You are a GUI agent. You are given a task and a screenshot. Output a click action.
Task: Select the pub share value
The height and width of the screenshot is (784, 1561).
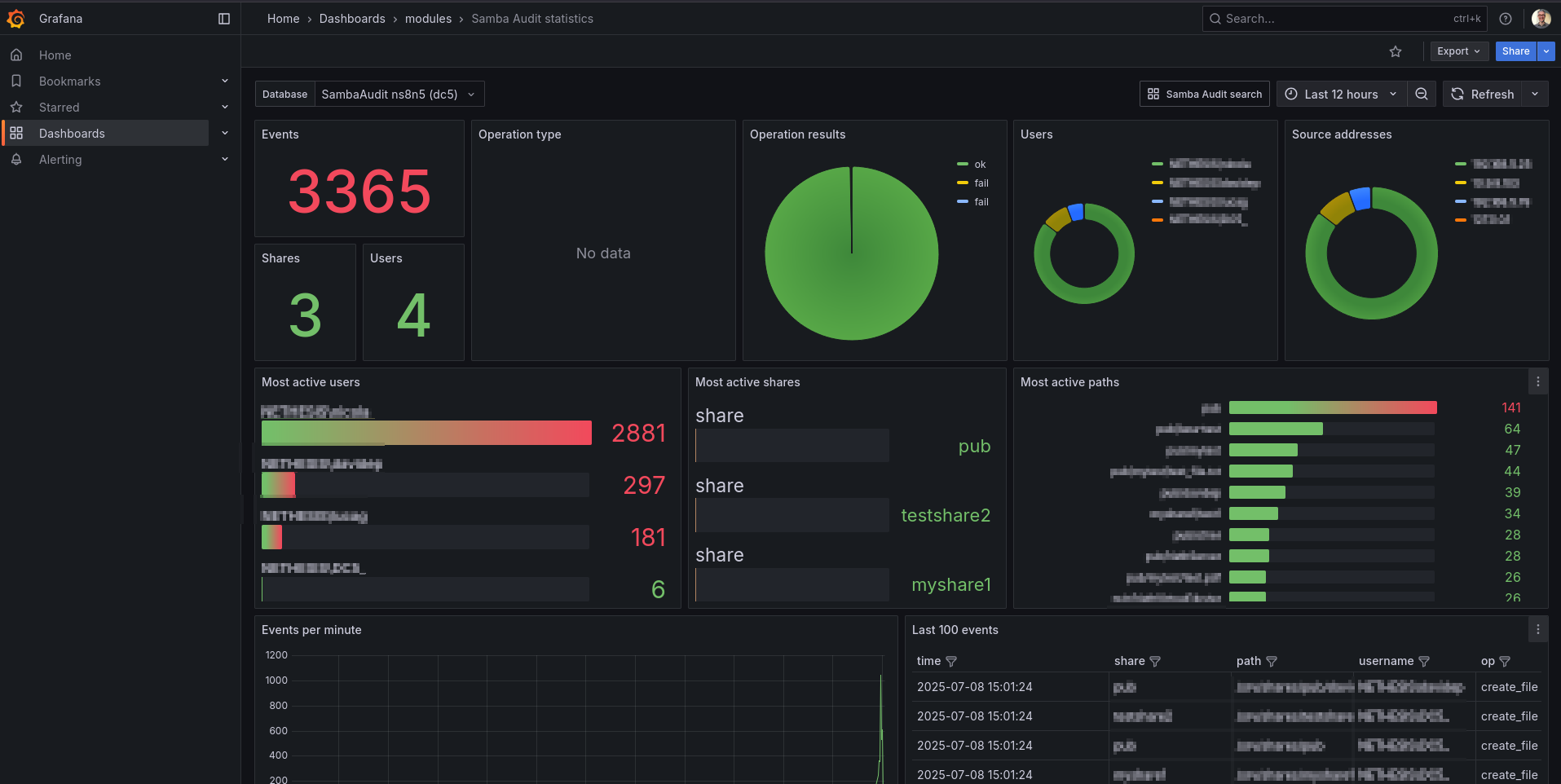[x=975, y=446]
